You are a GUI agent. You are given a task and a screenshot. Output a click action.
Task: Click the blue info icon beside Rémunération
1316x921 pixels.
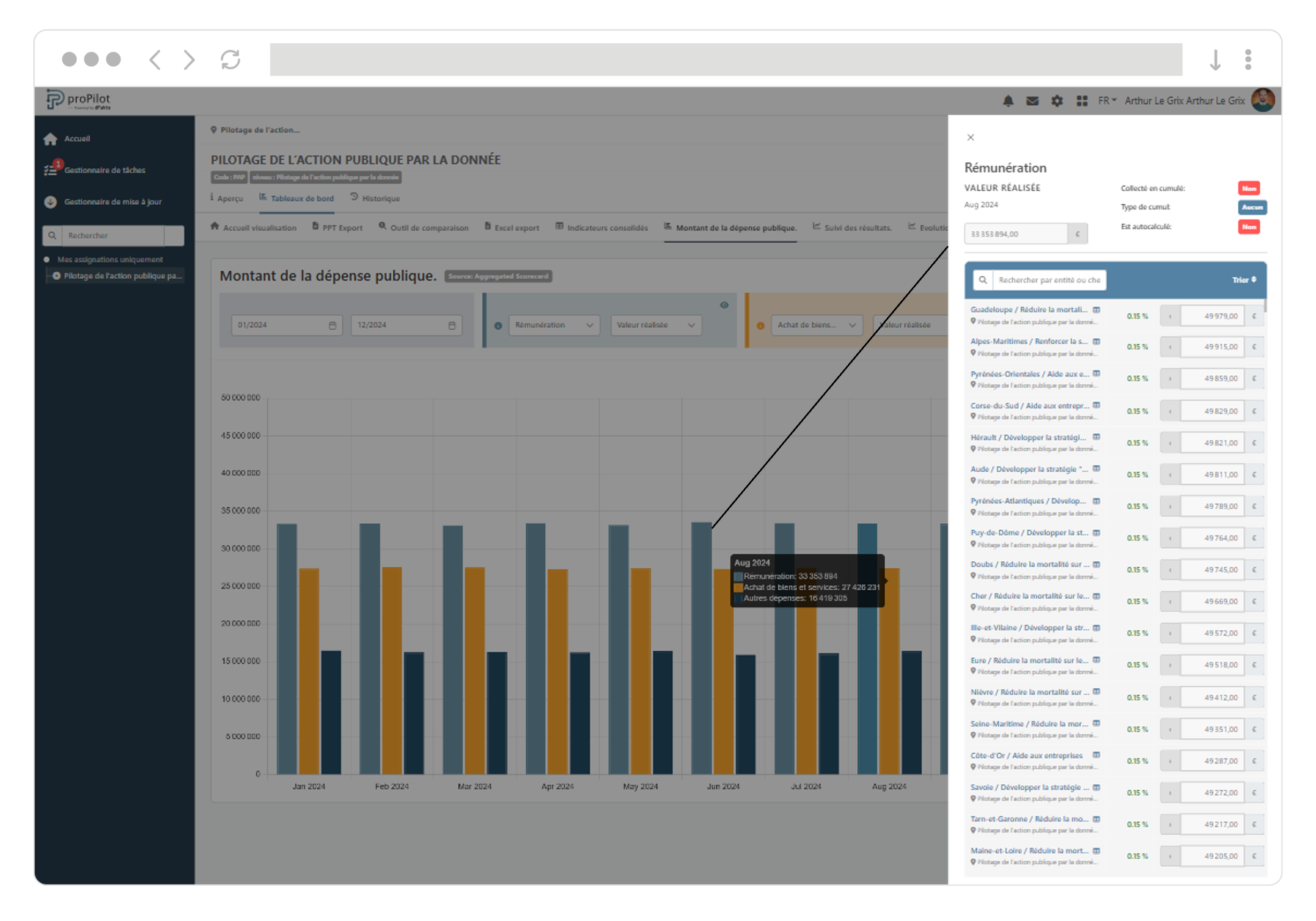[498, 326]
